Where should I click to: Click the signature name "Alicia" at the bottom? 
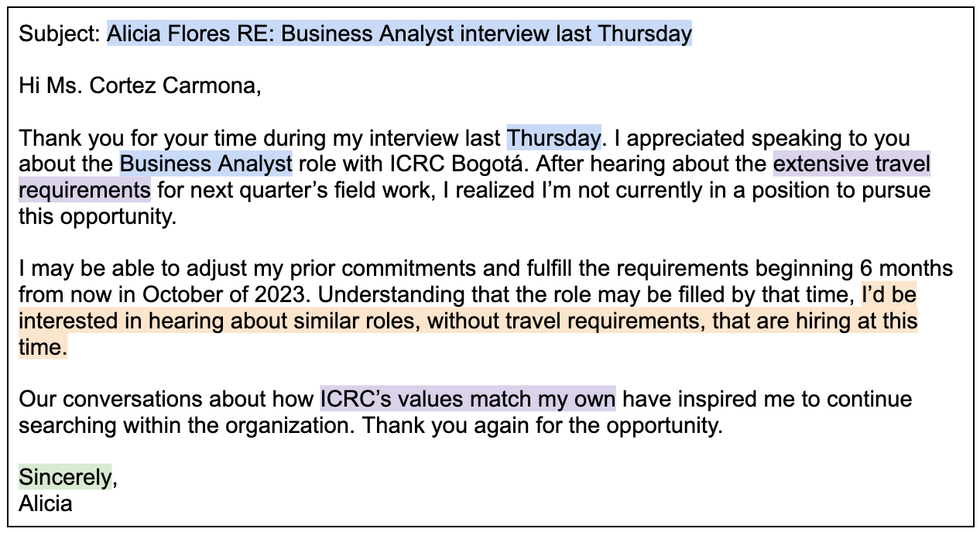tap(45, 503)
